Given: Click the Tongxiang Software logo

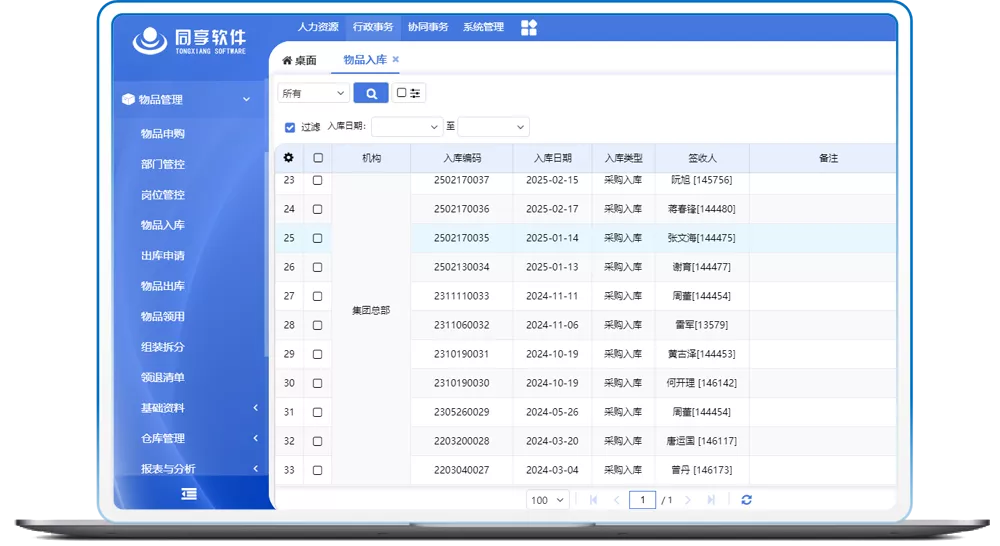Looking at the screenshot, I should pos(189,41).
